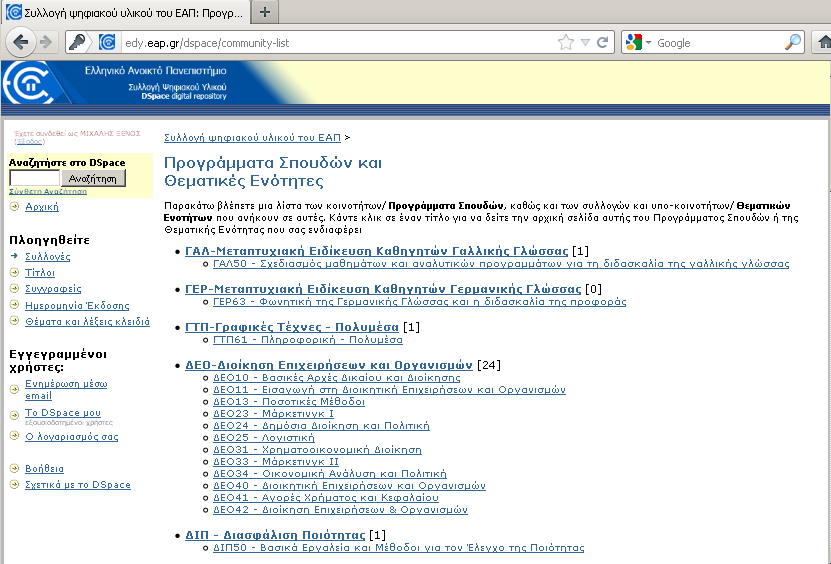Select the browser tab titled Συλλογή ψηφιακού υλικού
The width and height of the screenshot is (831, 564).
click(125, 12)
